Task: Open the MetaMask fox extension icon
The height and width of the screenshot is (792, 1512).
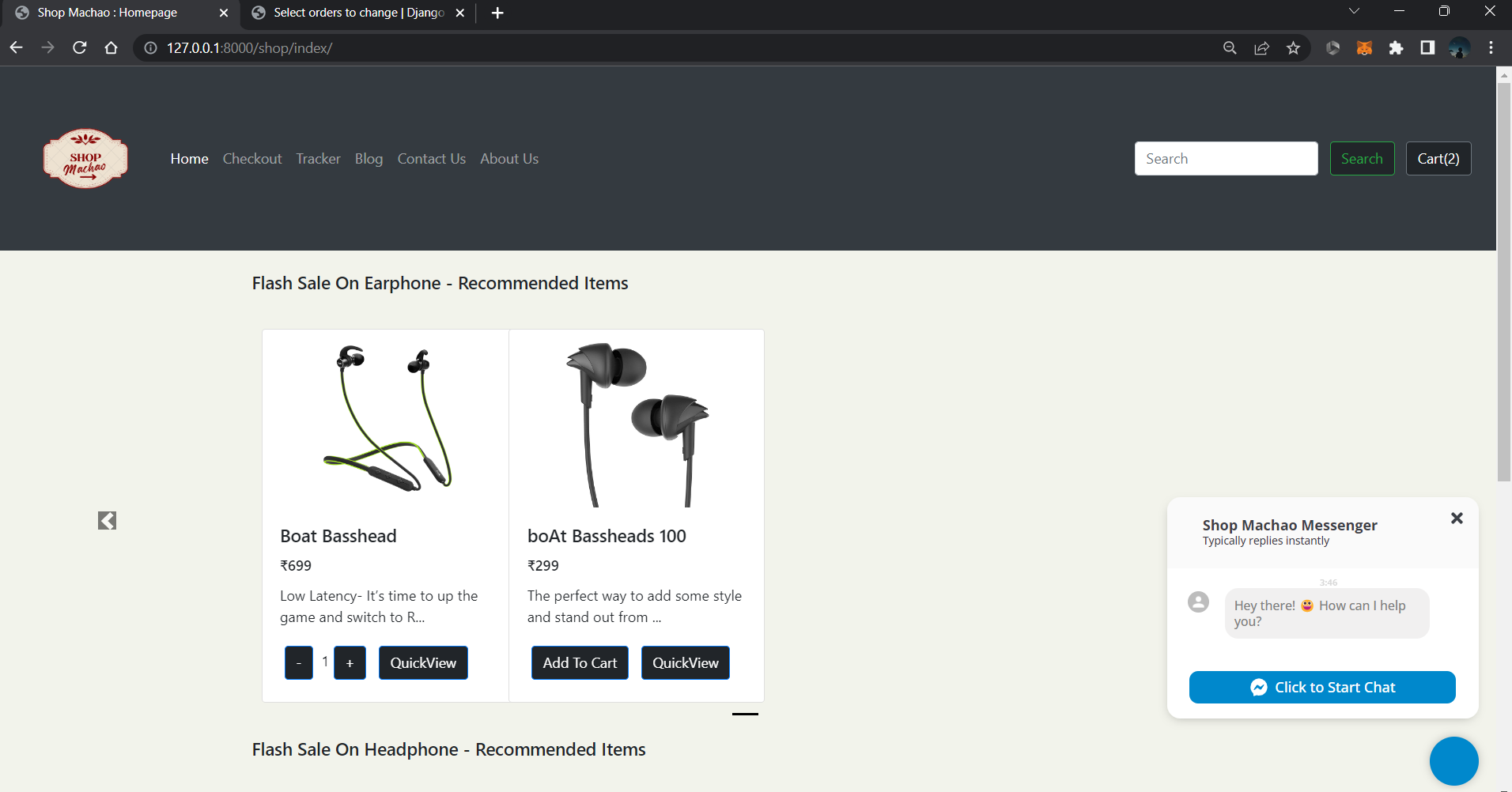Action: point(1365,47)
